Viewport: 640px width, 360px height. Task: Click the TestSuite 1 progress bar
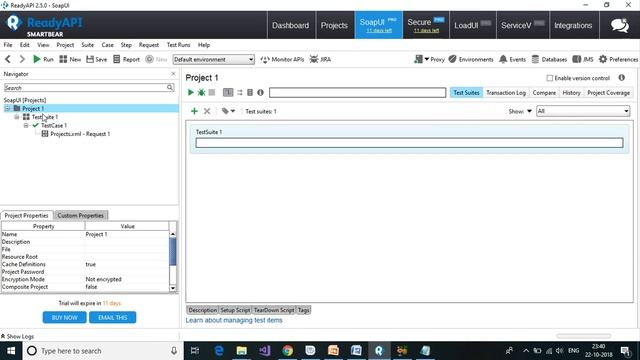[409, 143]
